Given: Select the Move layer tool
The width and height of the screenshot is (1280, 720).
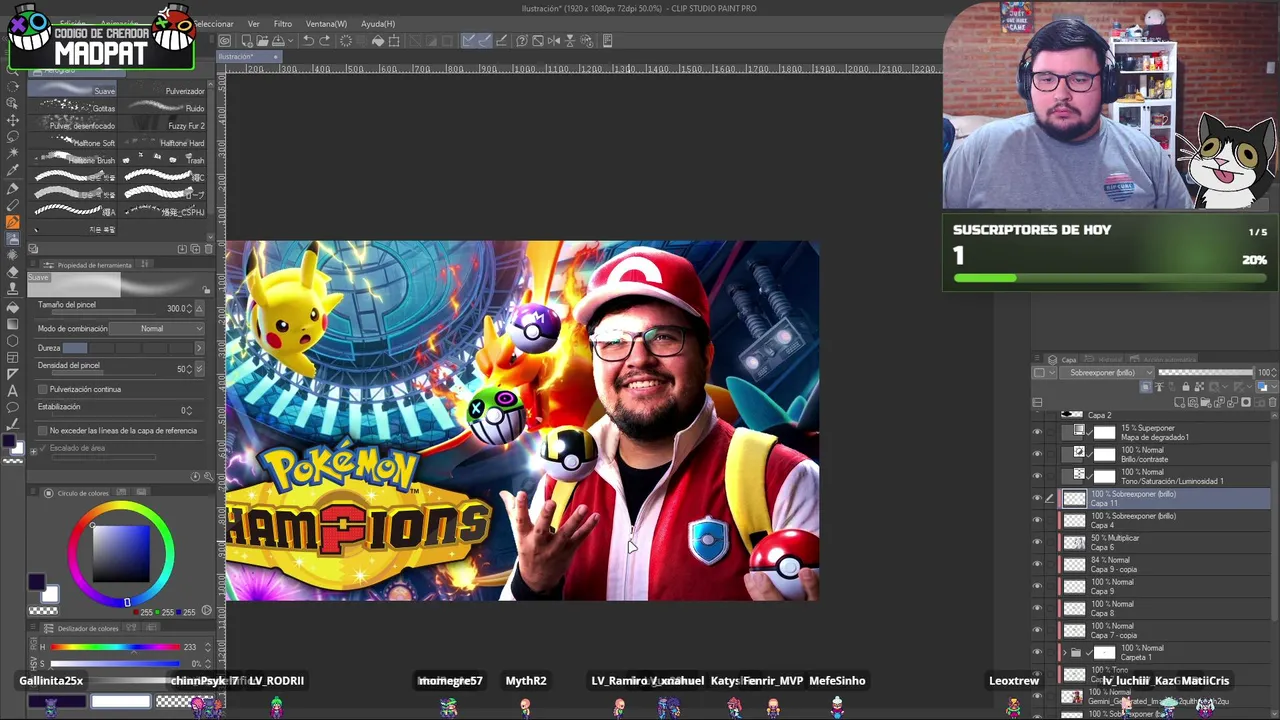Looking at the screenshot, I should tap(13, 119).
